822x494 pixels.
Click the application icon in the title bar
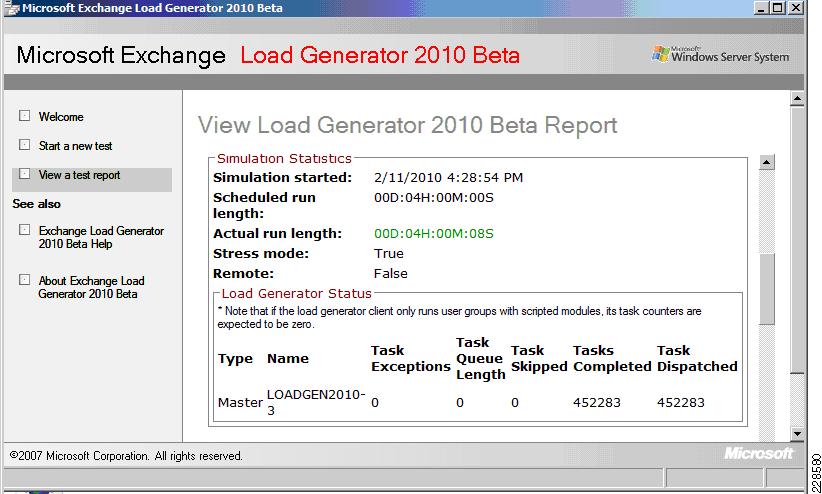[12, 8]
